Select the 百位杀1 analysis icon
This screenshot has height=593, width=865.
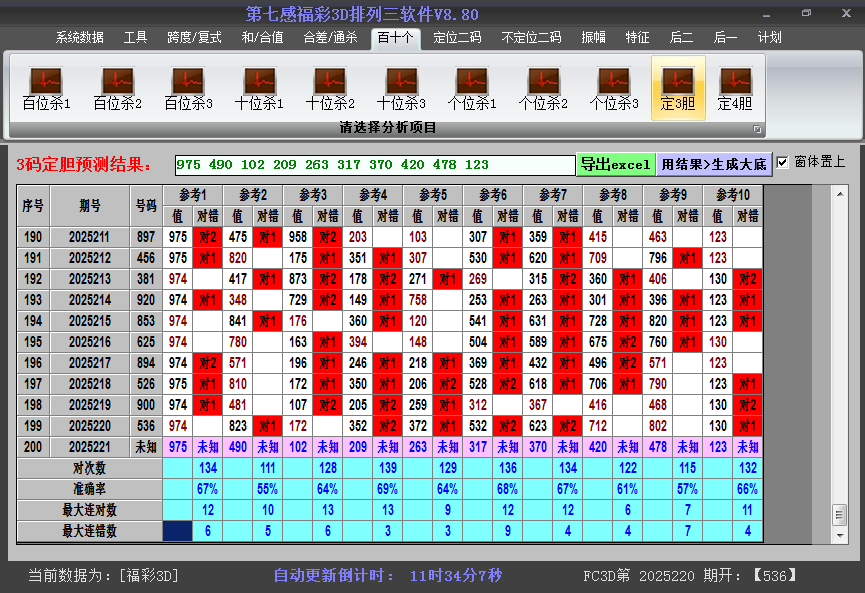46,88
